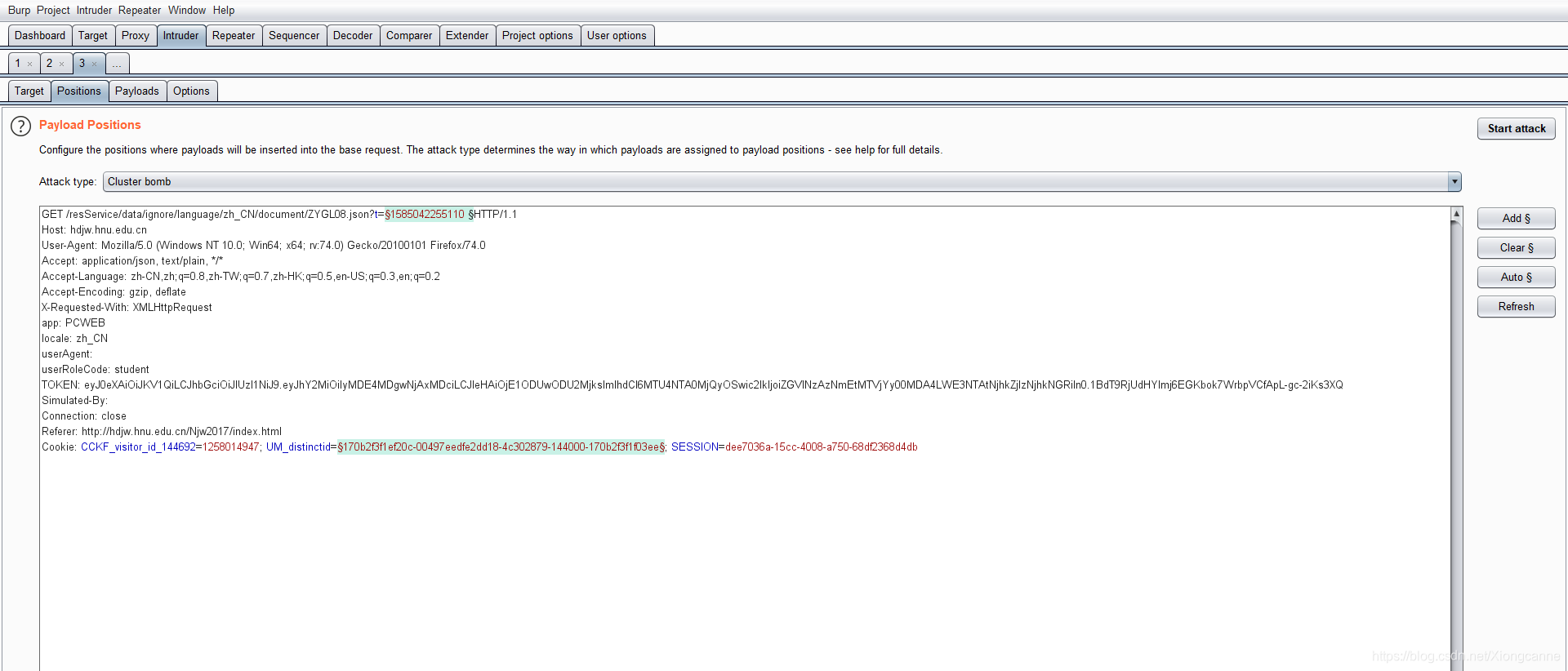This screenshot has width=1568, height=671.
Task: Select Intruder attack tab 3
Action: 82,64
